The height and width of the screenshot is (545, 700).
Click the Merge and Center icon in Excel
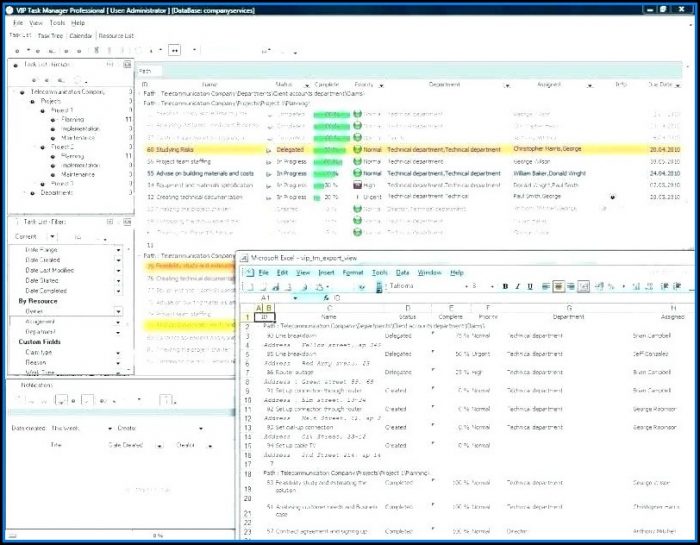click(583, 287)
